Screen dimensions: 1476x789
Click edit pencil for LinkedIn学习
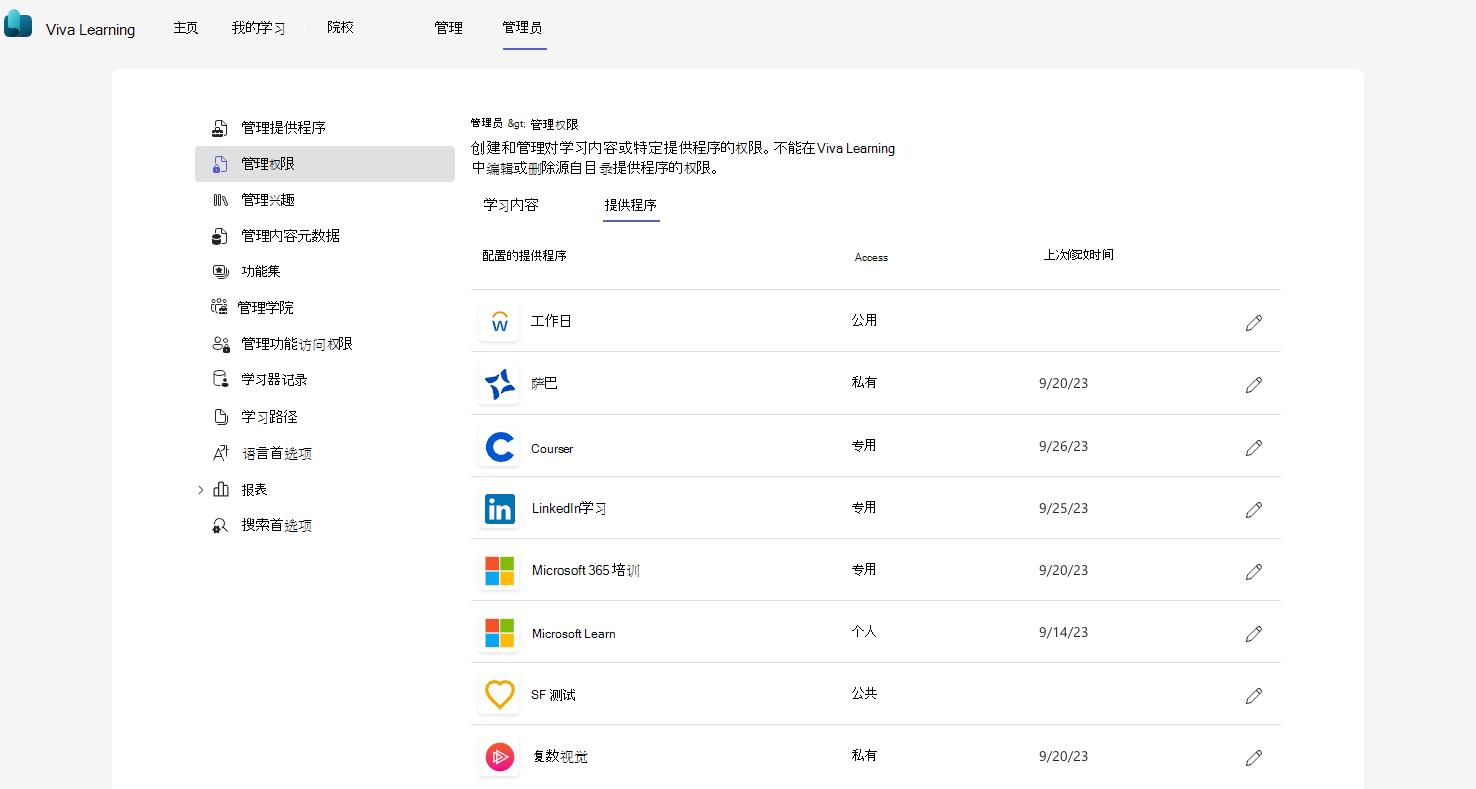click(1254, 509)
